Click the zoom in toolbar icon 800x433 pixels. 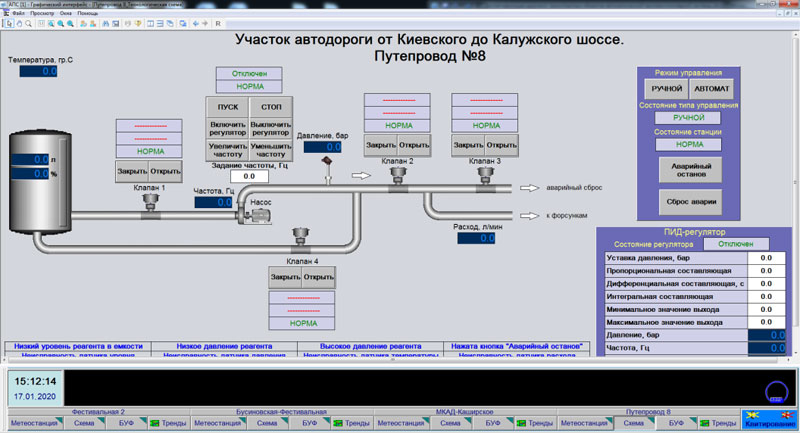[60, 23]
